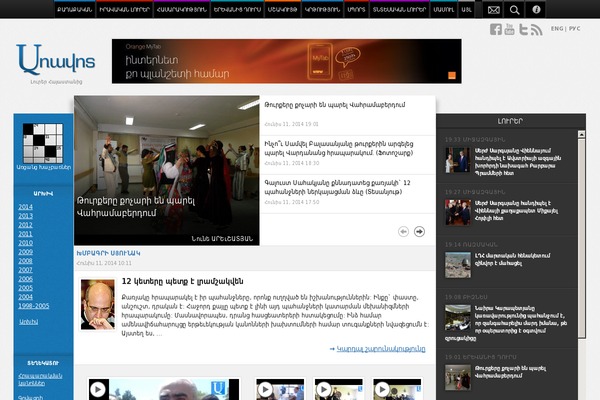Open the 19:27 news item thumbnail
This screenshot has height=400, width=600.
(458, 212)
